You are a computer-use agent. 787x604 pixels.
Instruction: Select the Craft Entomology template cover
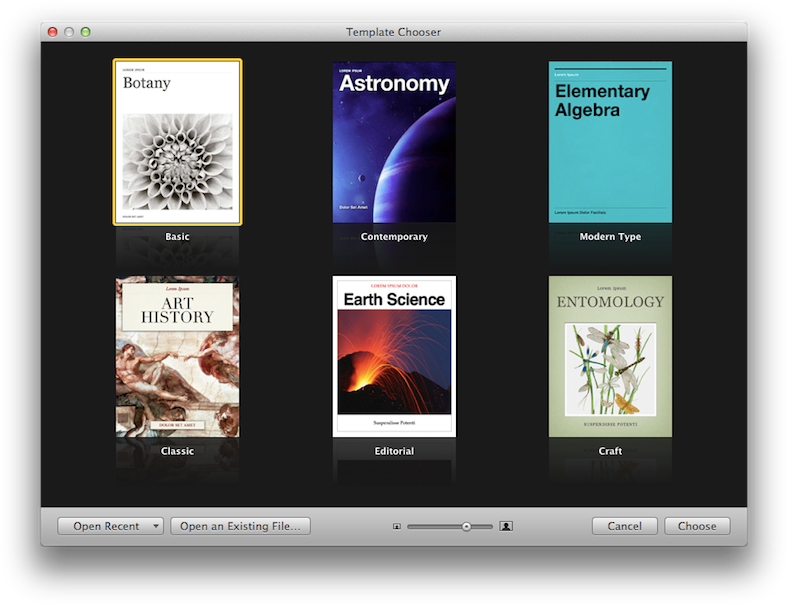click(x=610, y=356)
